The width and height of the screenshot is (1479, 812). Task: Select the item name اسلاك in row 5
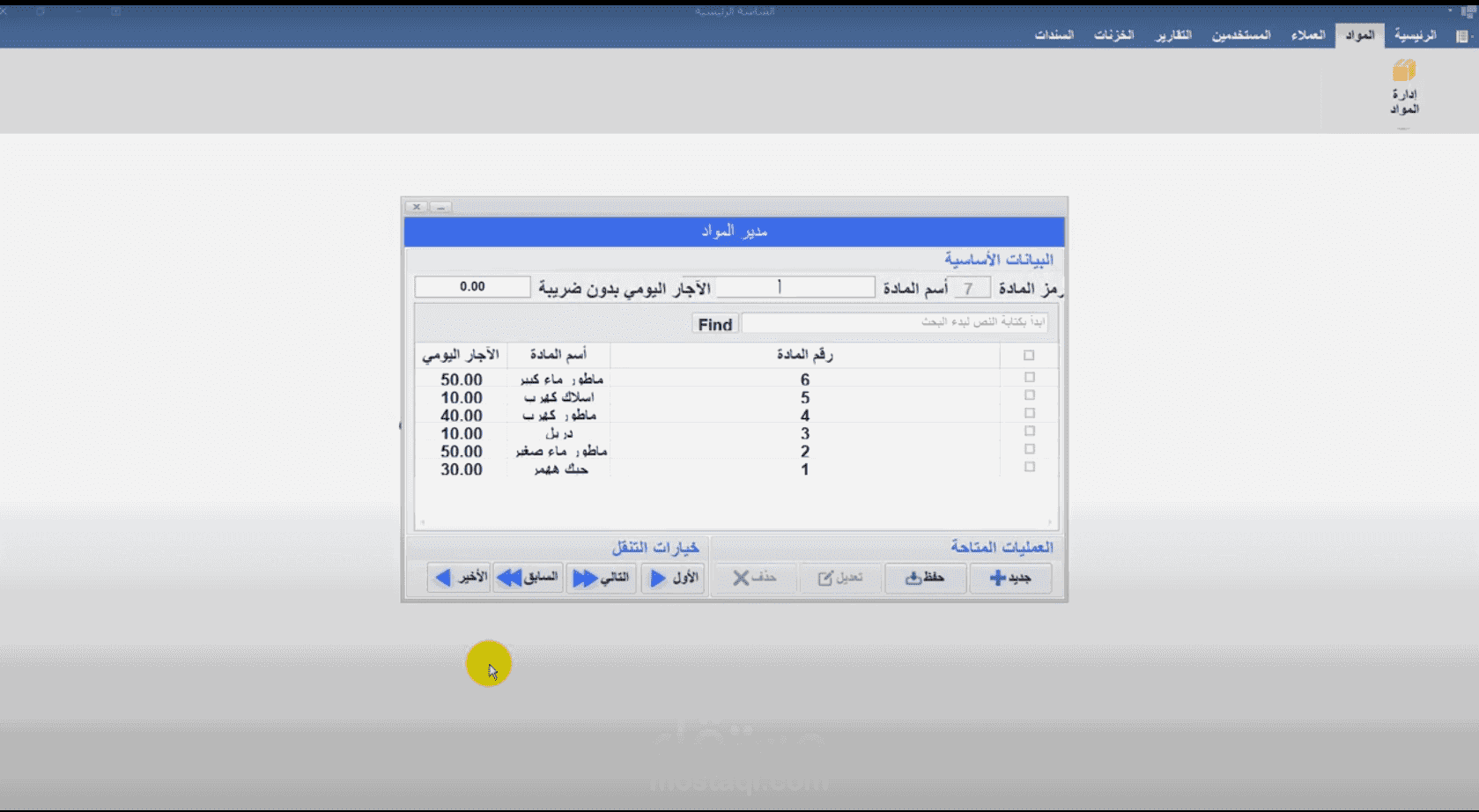click(x=559, y=398)
